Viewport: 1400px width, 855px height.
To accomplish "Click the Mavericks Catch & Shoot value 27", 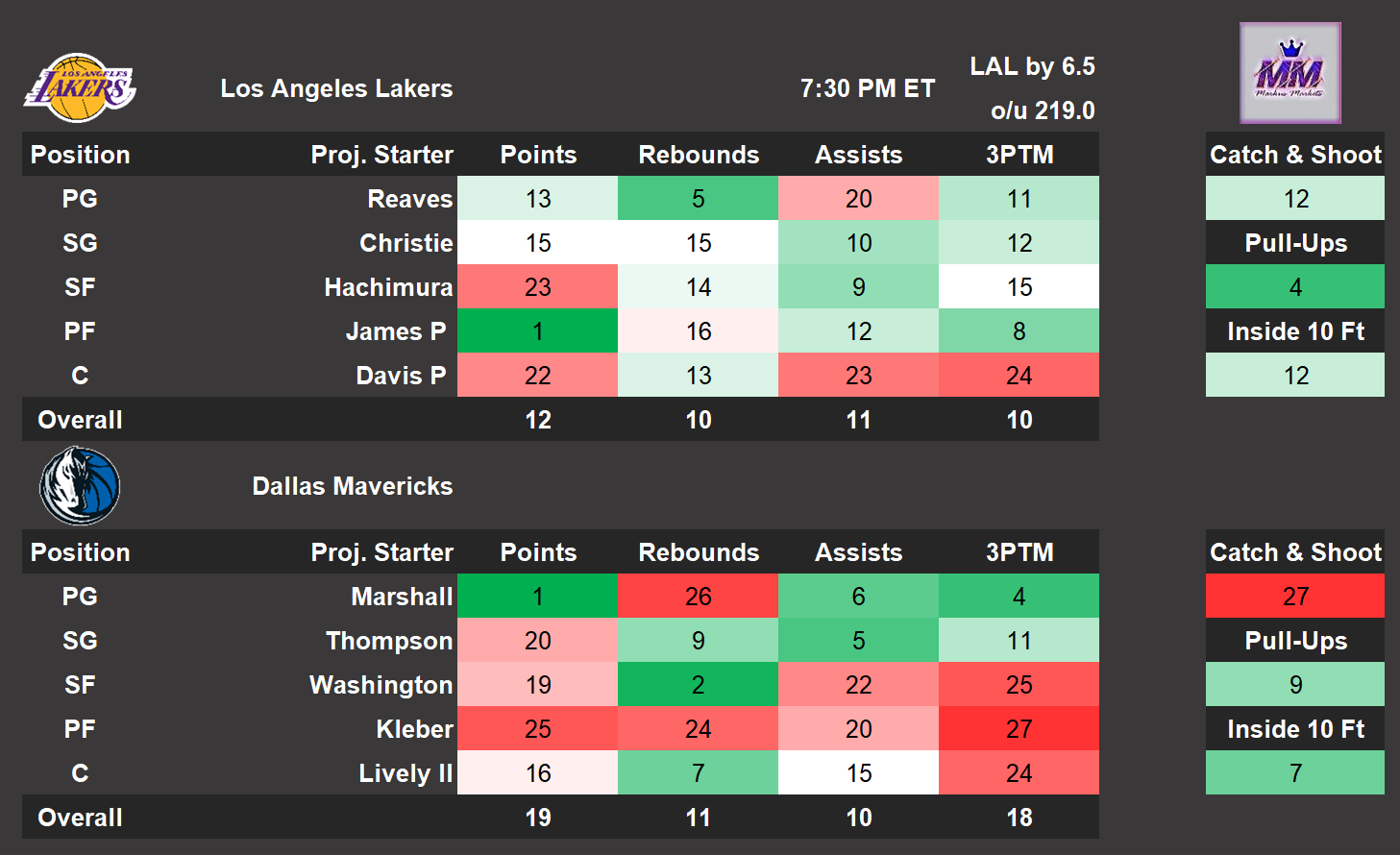I will coord(1295,597).
